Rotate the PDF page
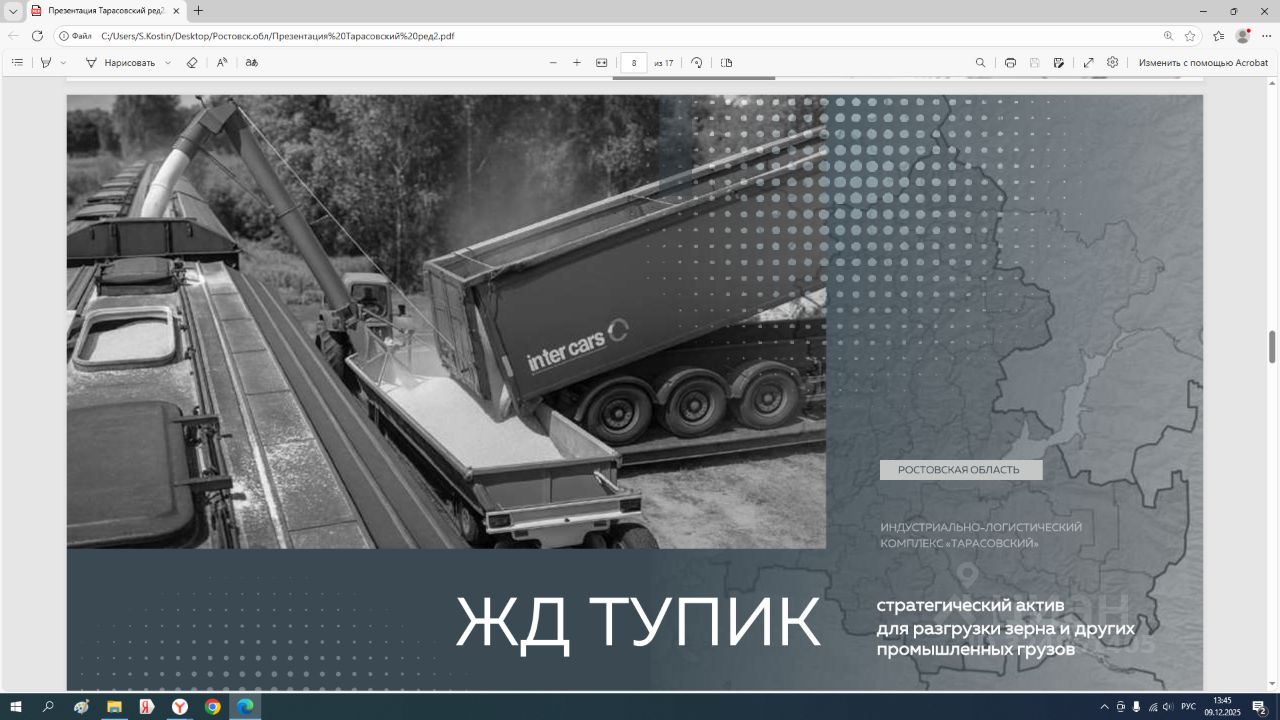 point(697,62)
